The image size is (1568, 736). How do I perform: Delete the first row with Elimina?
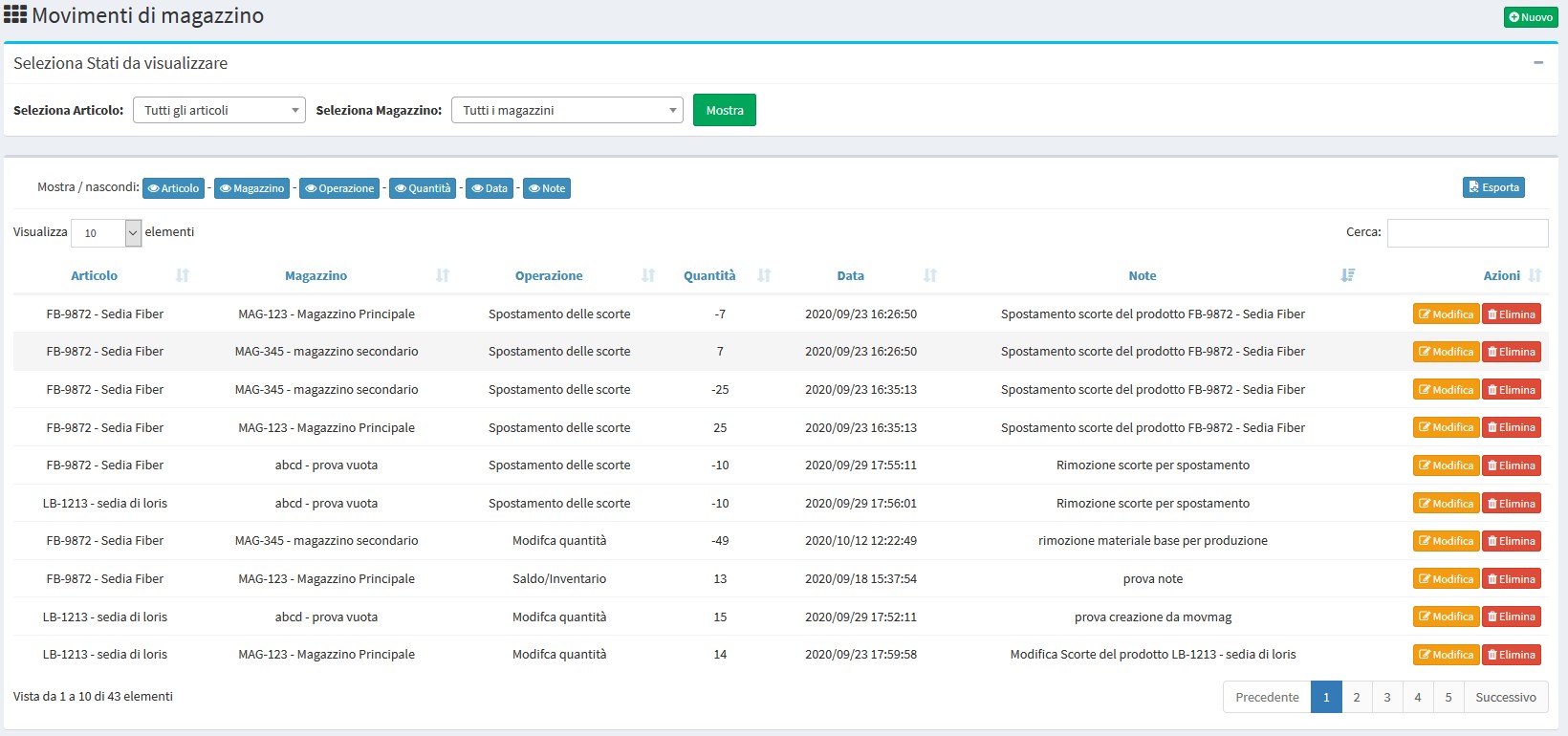pyautogui.click(x=1512, y=314)
